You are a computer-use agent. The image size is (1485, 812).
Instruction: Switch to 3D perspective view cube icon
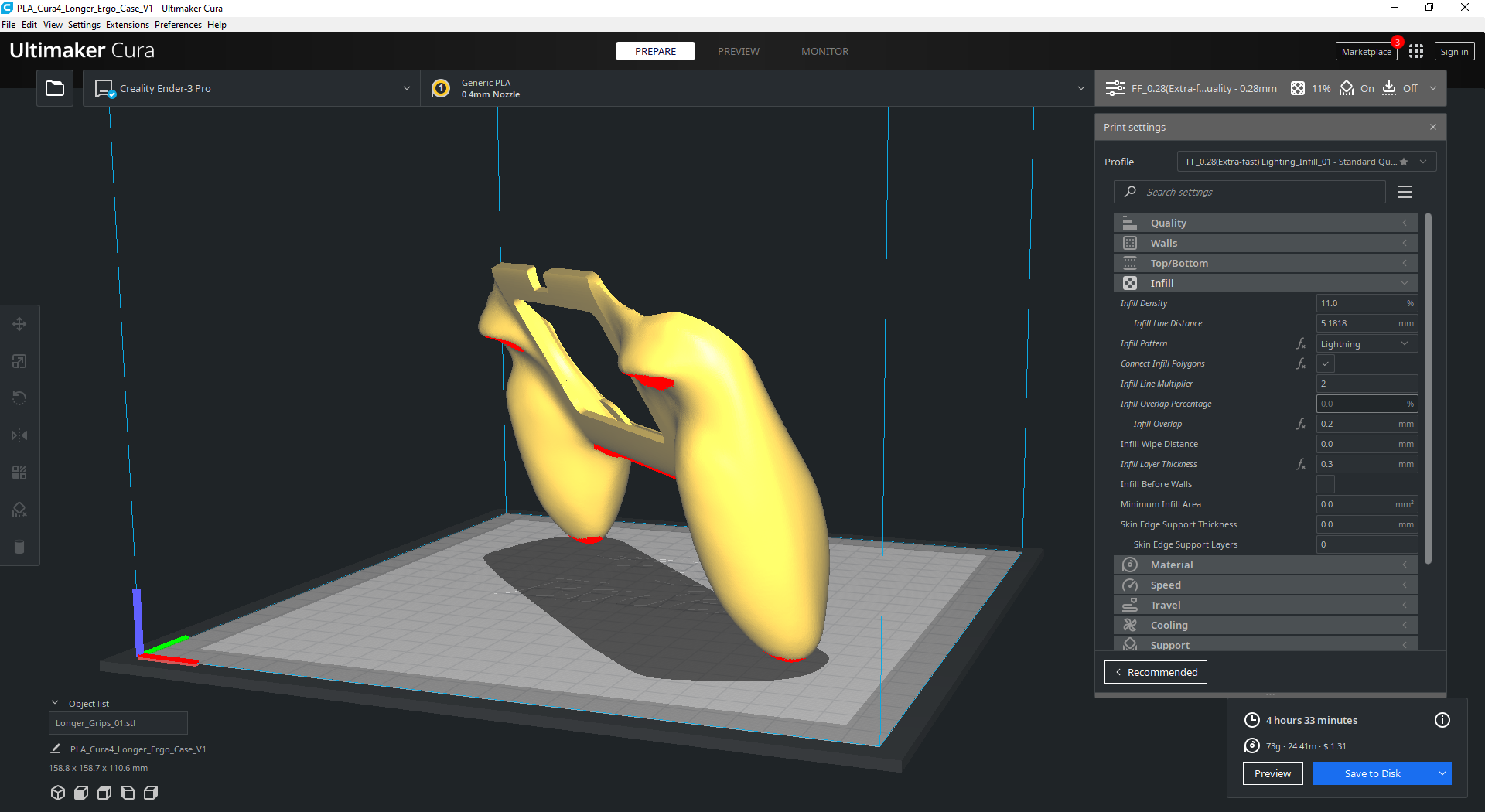[x=58, y=793]
